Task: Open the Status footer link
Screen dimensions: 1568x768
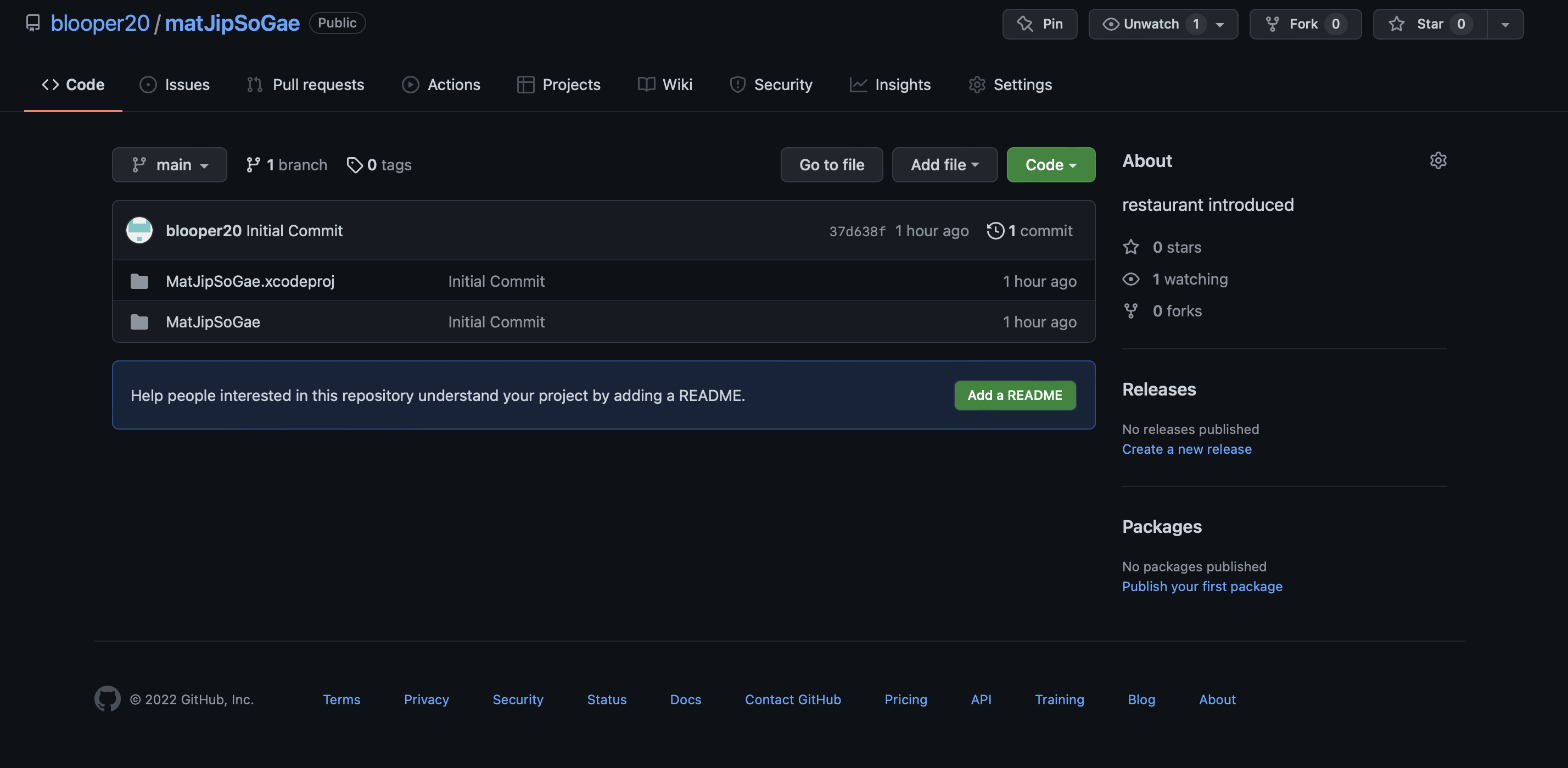Action: tap(606, 700)
